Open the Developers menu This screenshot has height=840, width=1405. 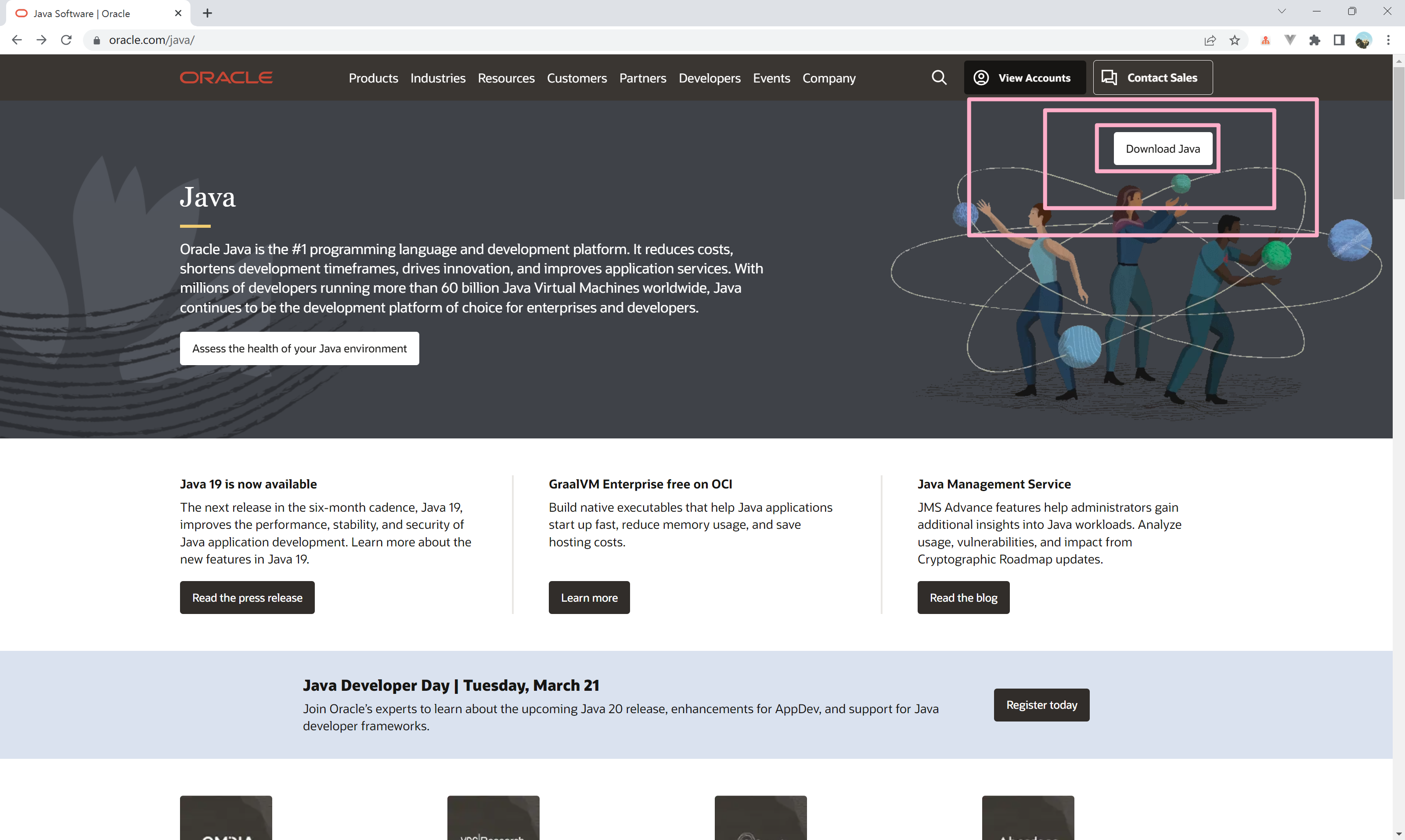tap(709, 78)
